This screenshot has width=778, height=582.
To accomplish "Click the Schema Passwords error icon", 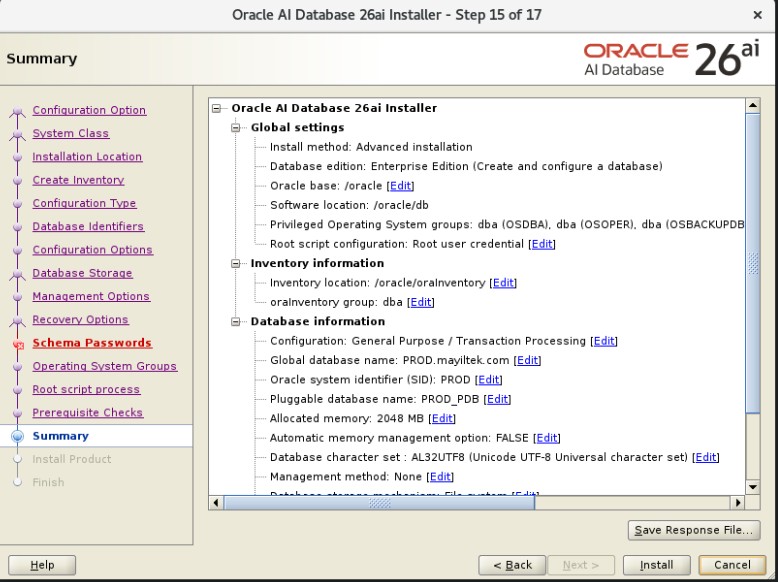I will 18,344.
